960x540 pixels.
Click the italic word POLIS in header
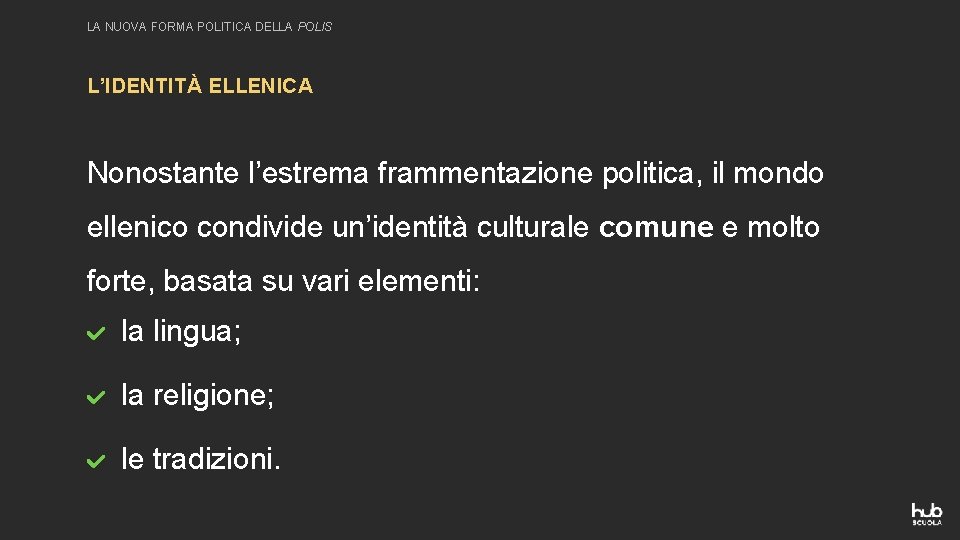315,27
